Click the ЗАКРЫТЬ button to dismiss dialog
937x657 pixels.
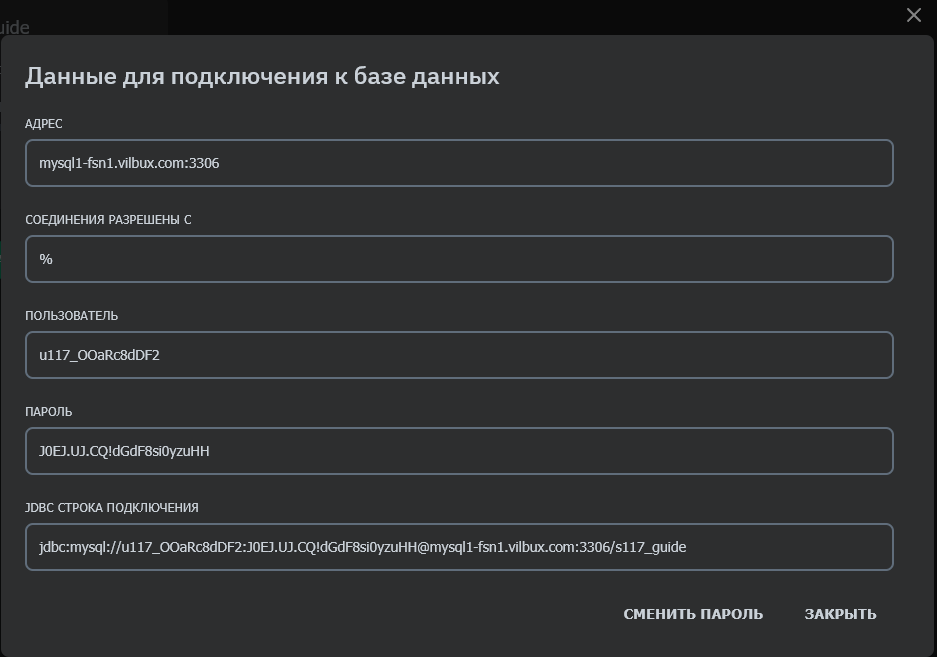point(842,614)
